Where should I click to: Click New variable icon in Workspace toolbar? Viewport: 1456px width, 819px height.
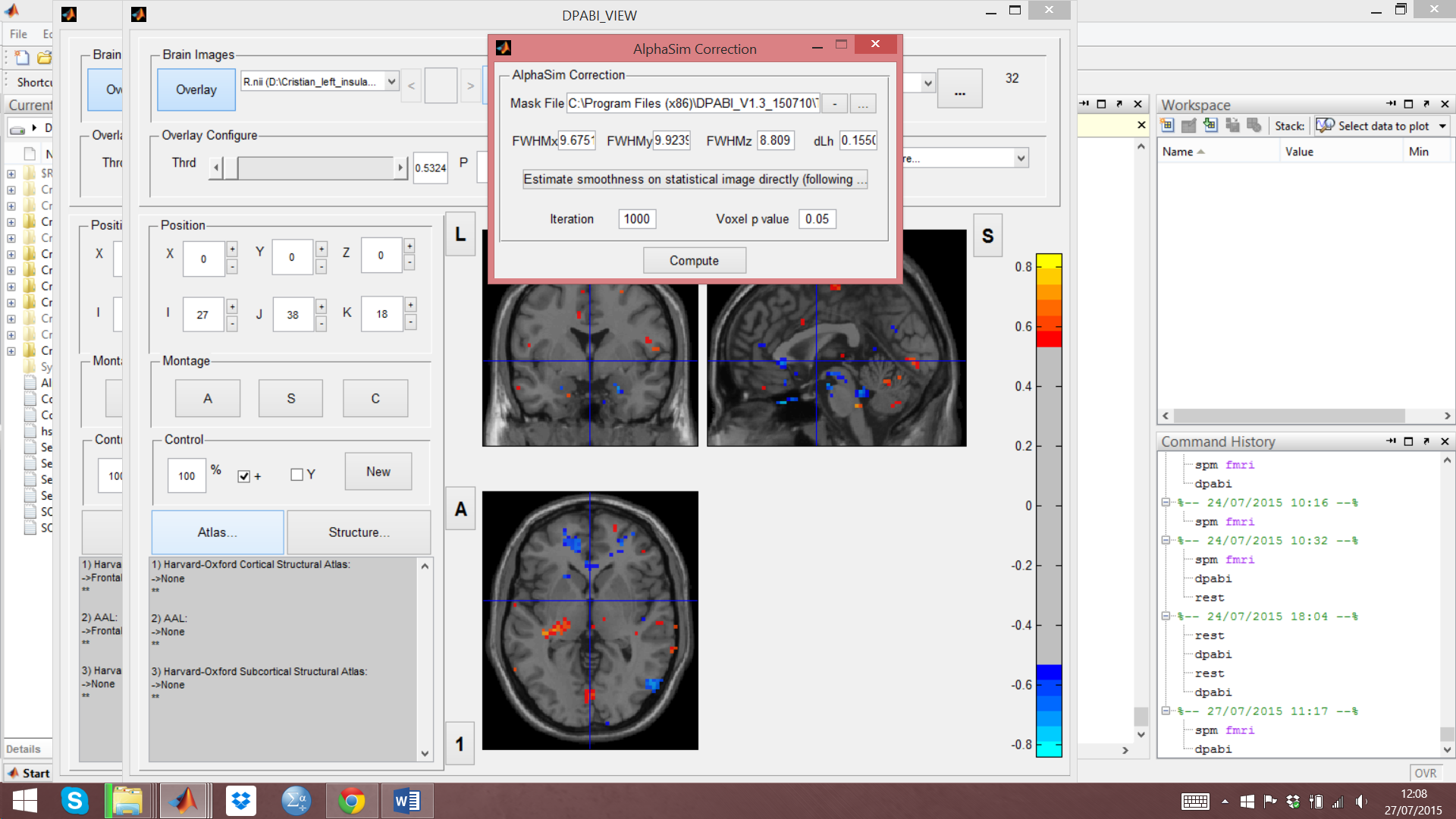click(x=1167, y=126)
